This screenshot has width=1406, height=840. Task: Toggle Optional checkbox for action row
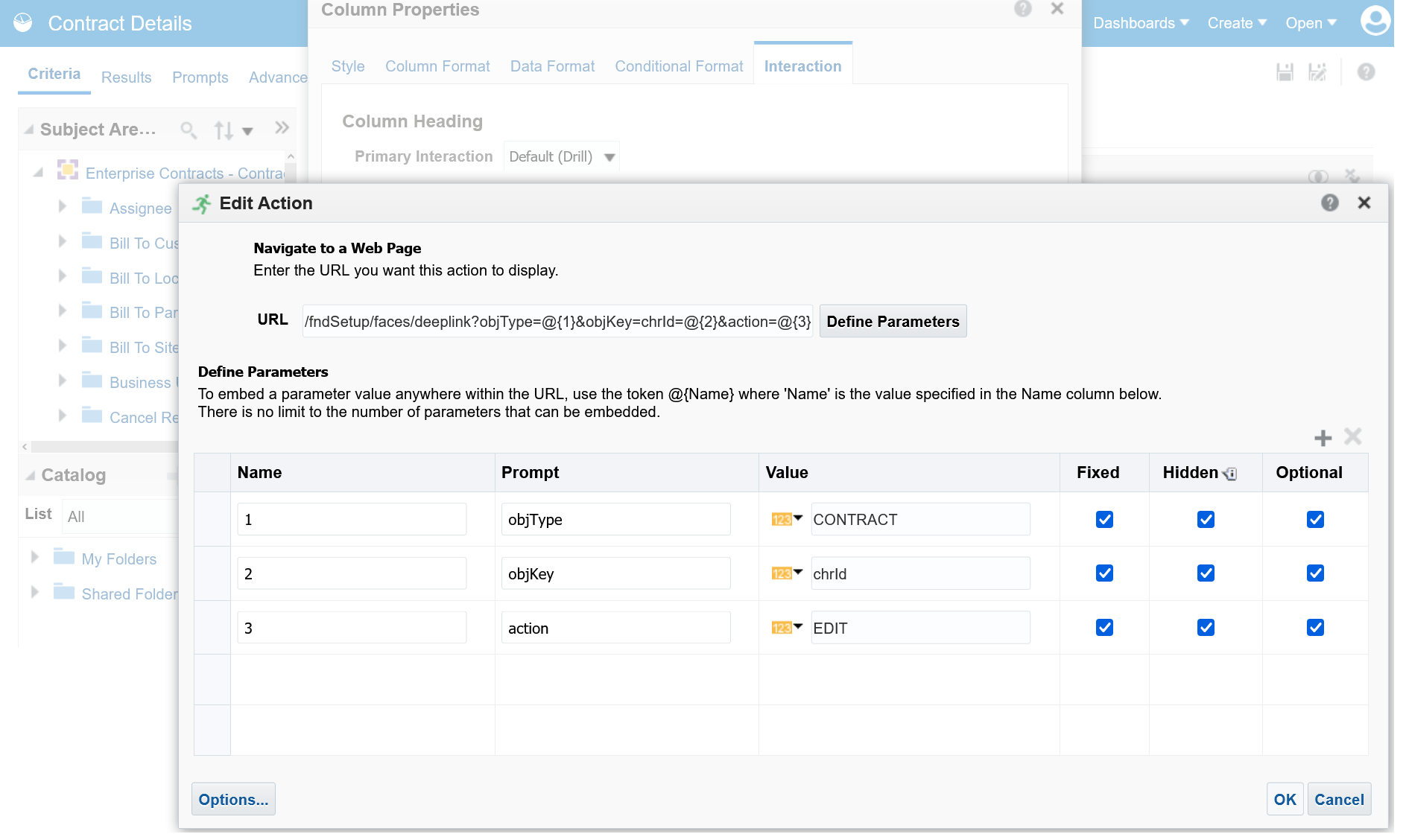coord(1315,628)
